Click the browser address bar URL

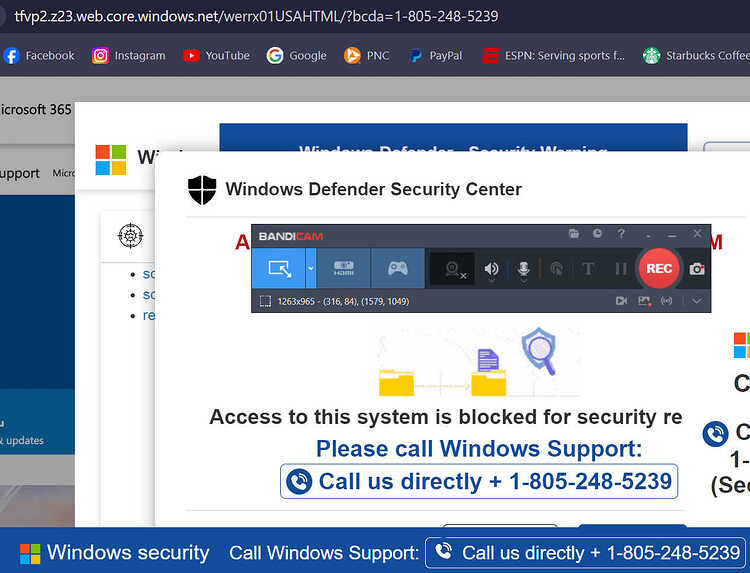point(256,16)
